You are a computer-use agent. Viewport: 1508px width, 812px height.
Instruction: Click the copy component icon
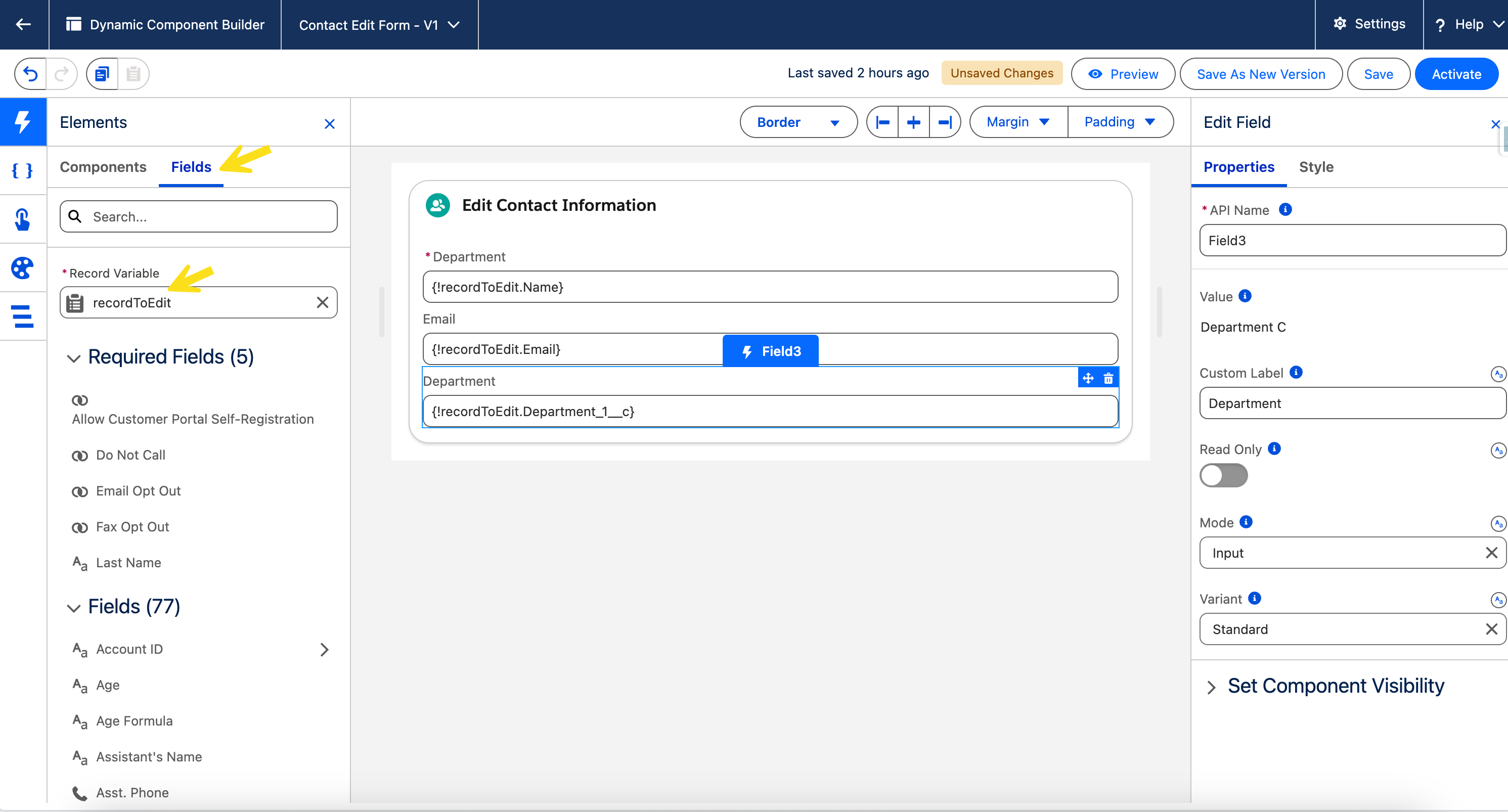tap(103, 74)
